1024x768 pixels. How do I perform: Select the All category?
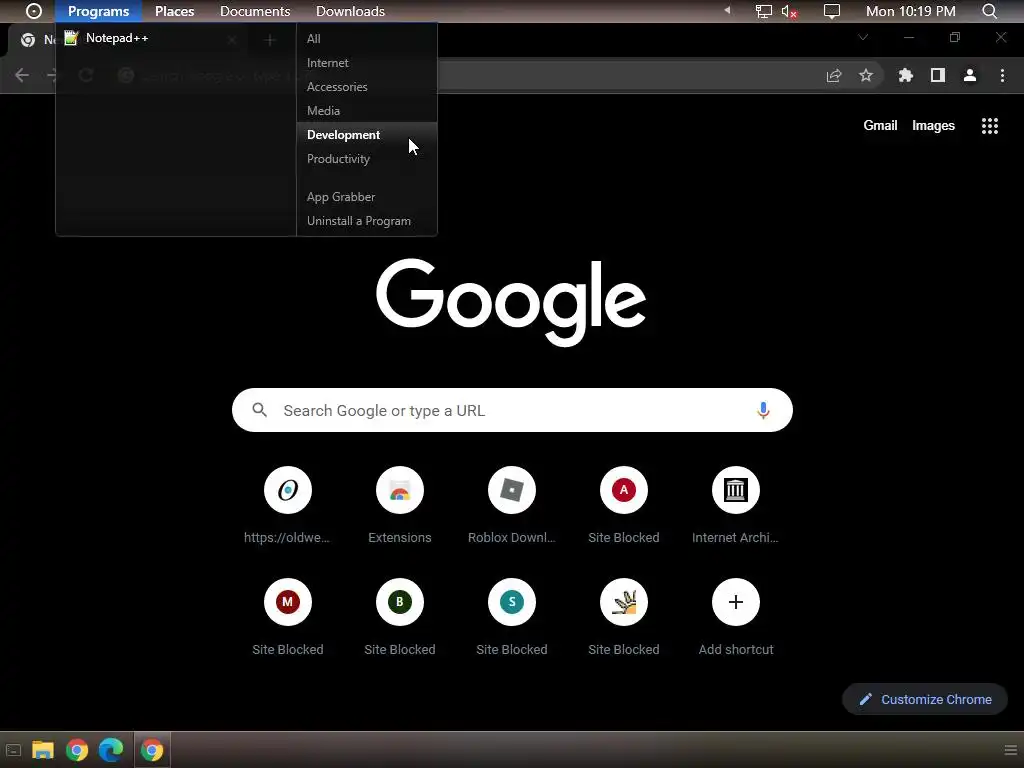[313, 39]
